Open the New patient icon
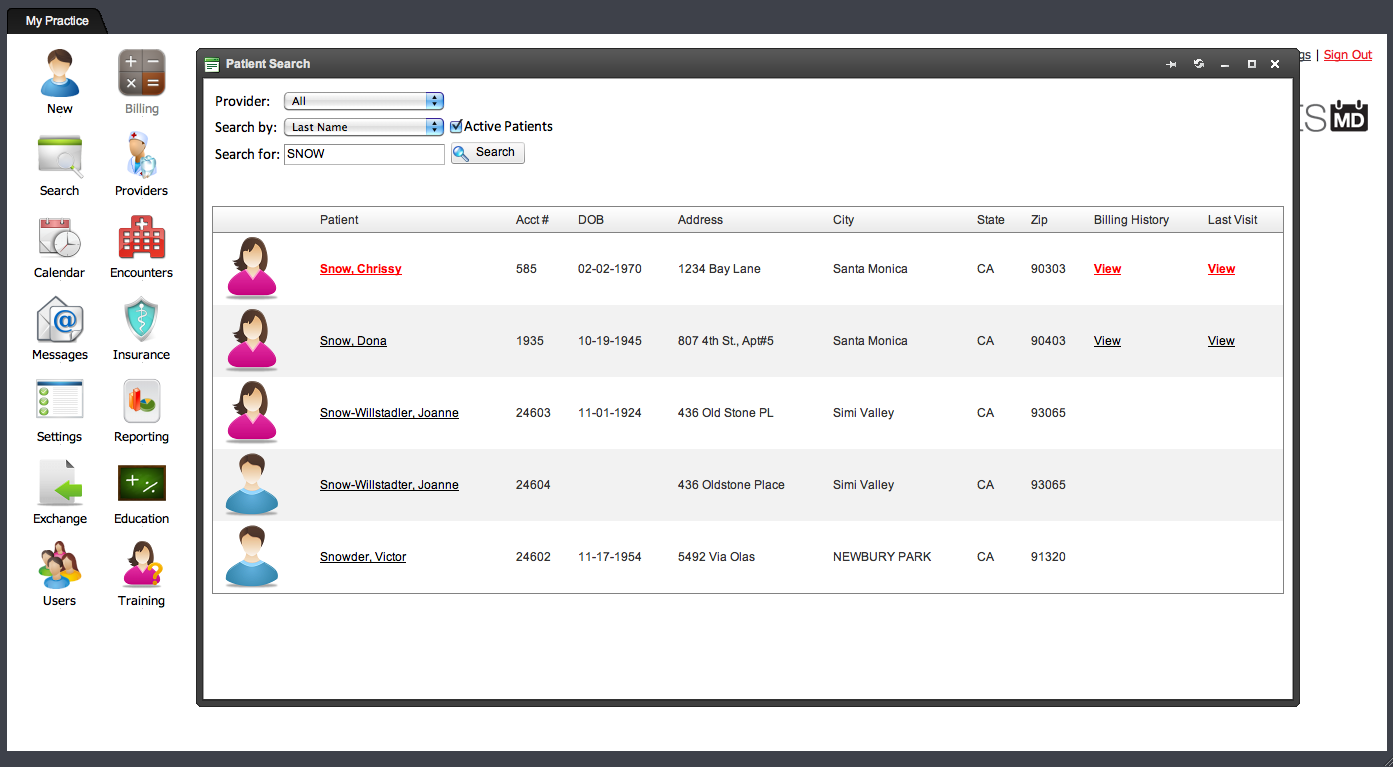 [x=59, y=74]
